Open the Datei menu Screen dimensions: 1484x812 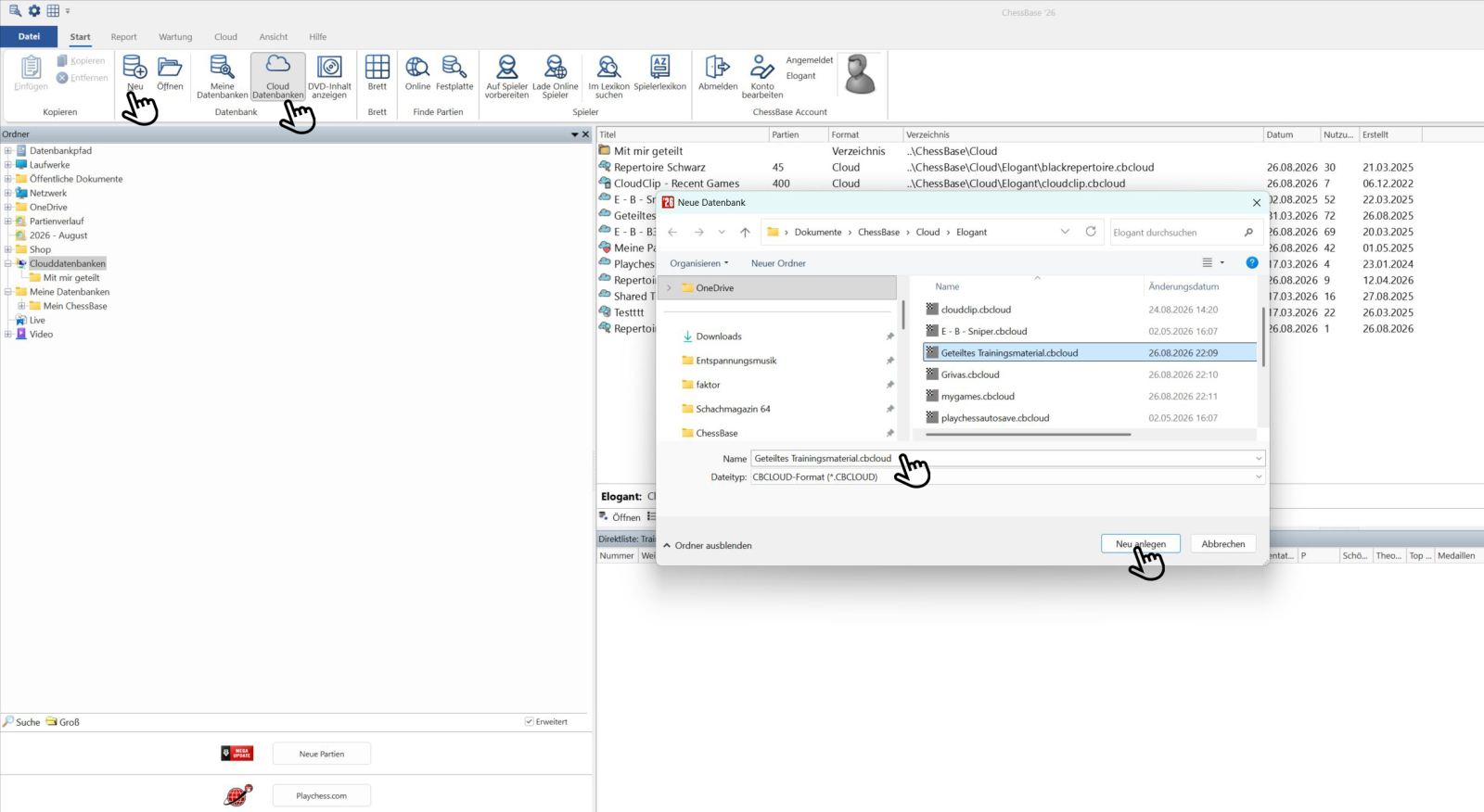tap(30, 37)
